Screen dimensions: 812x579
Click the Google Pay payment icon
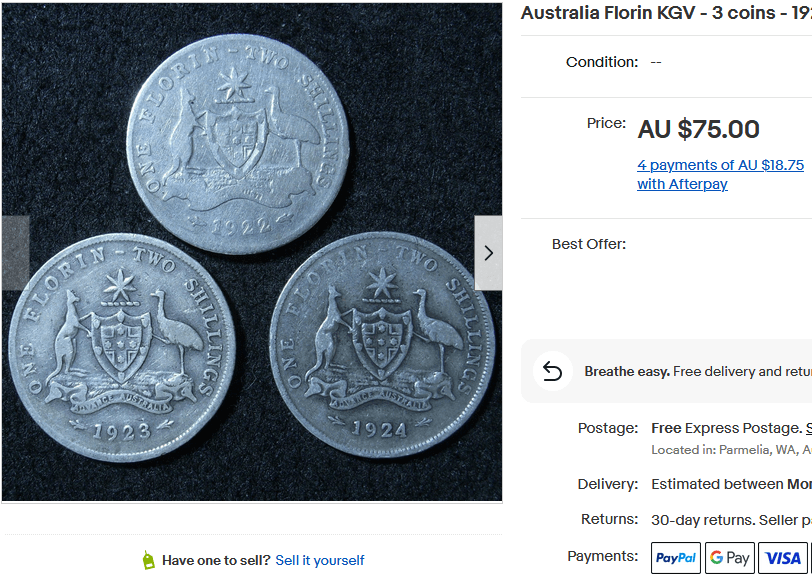[730, 558]
